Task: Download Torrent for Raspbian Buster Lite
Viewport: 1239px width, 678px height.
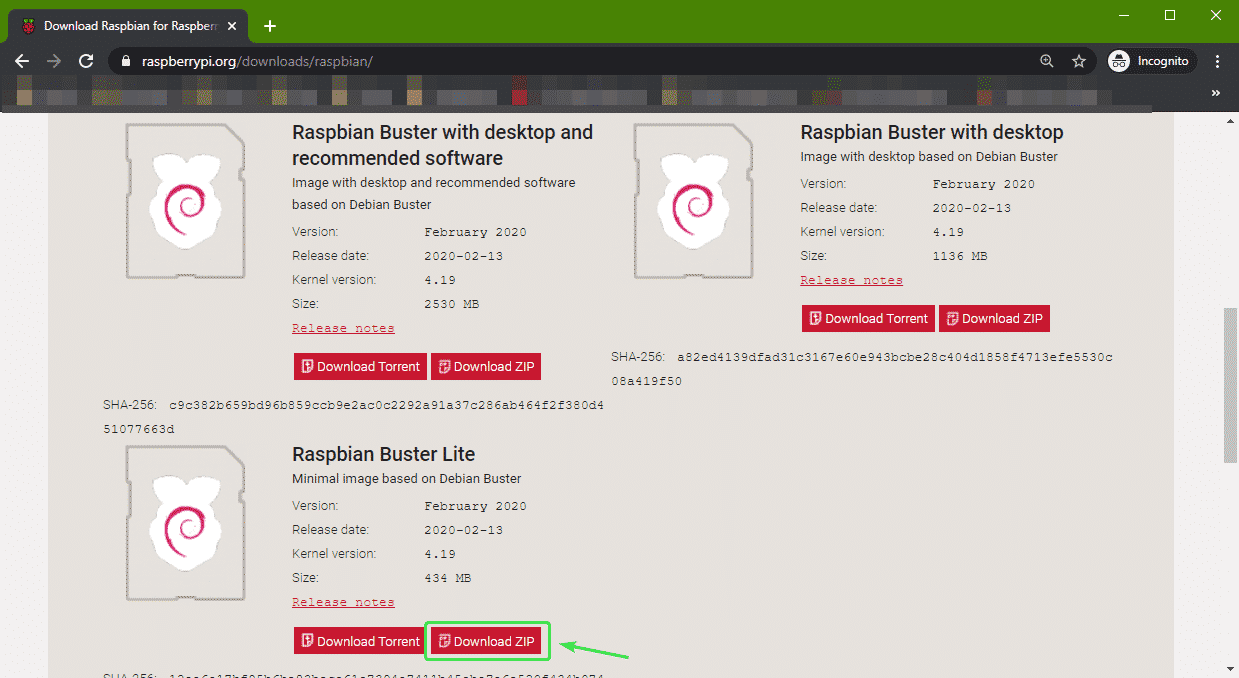Action: coord(360,641)
